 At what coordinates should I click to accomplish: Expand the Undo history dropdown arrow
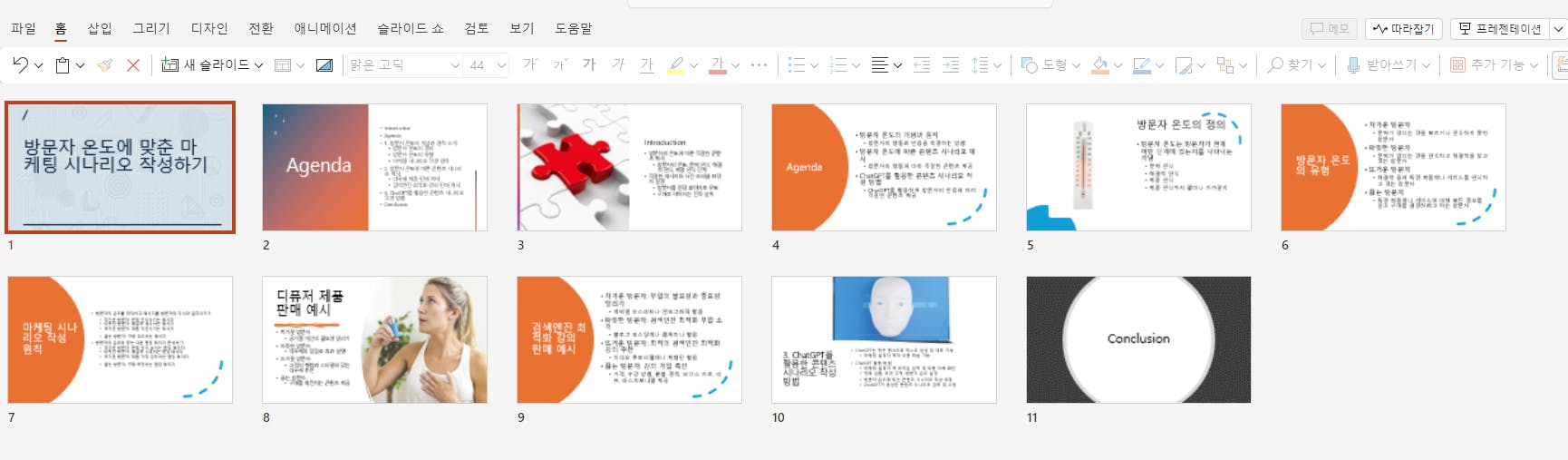click(x=37, y=65)
